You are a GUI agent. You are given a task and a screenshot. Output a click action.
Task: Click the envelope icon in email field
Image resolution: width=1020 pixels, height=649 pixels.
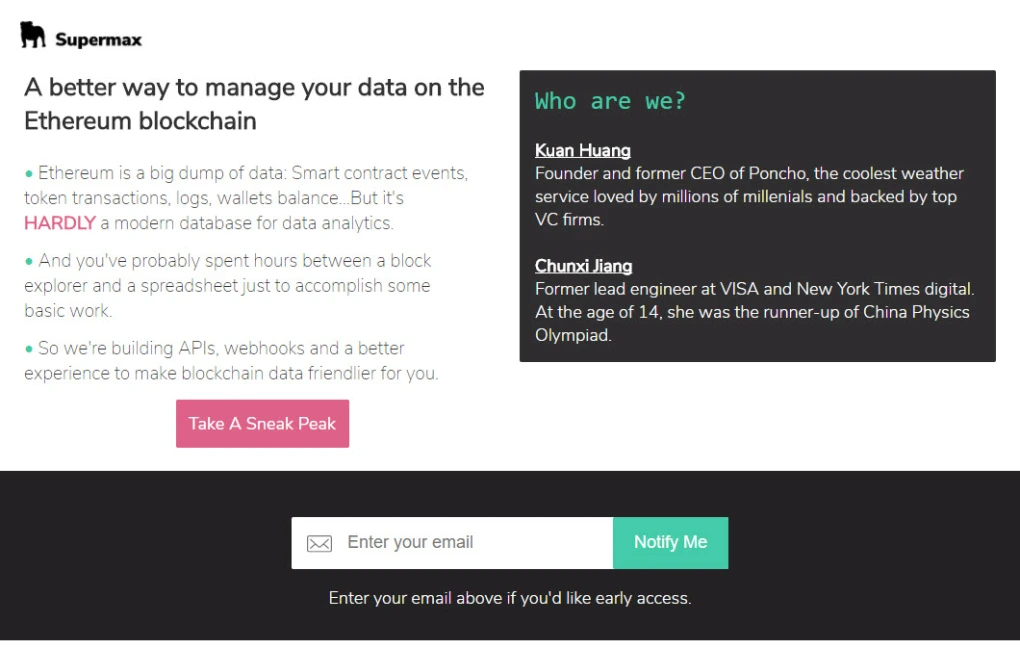[319, 543]
